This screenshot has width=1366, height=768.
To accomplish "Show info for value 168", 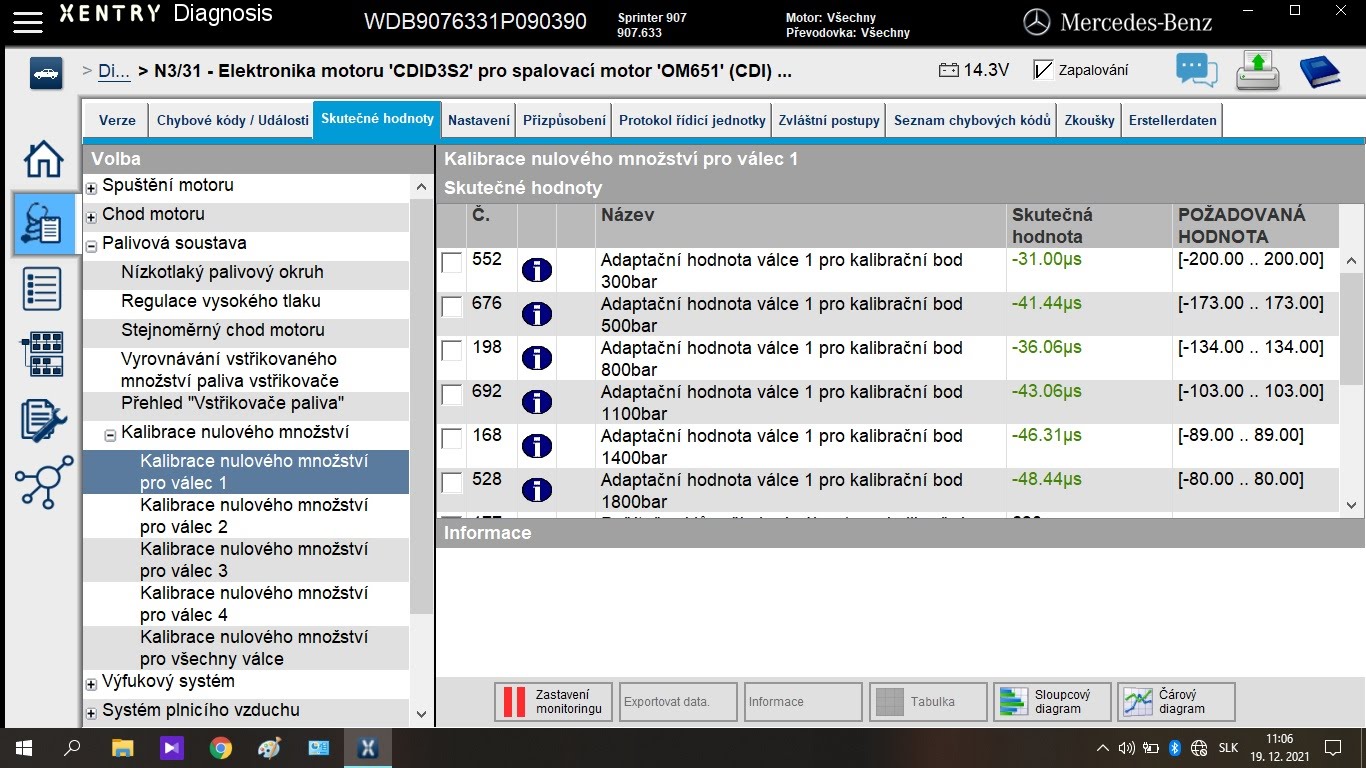I will [537, 446].
